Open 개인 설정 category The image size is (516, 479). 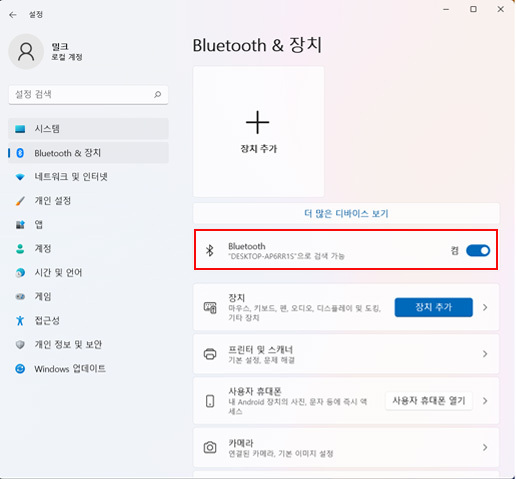pyautogui.click(x=88, y=201)
